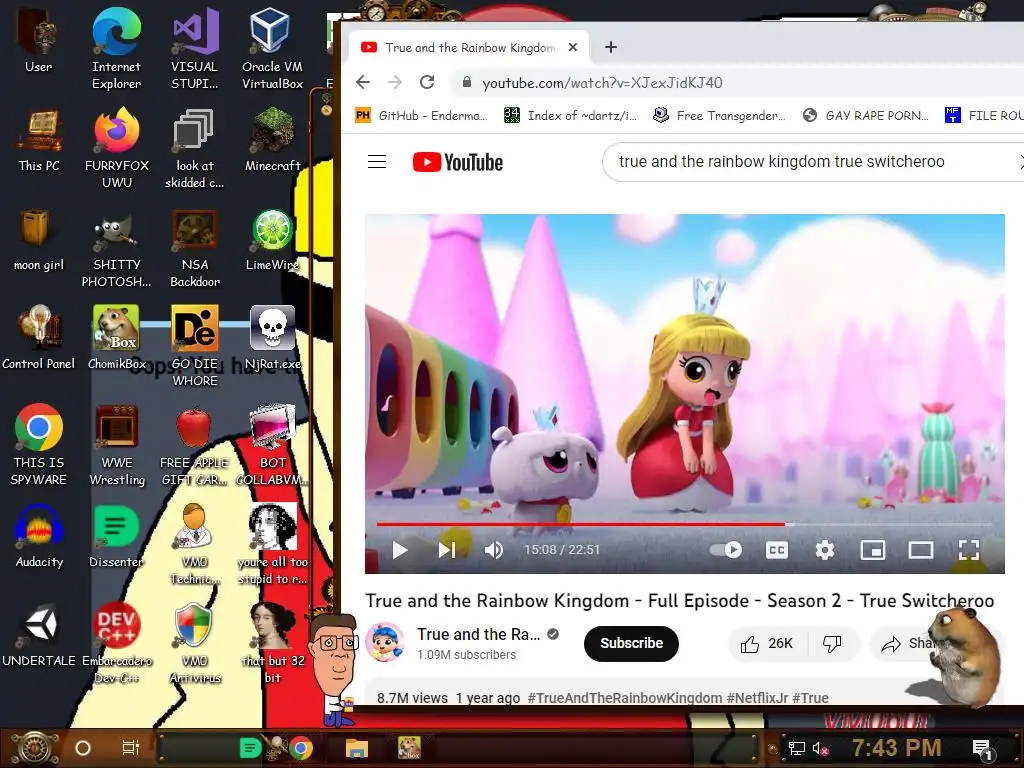Go to YouTube home via logo
The image size is (1024, 768).
click(458, 162)
